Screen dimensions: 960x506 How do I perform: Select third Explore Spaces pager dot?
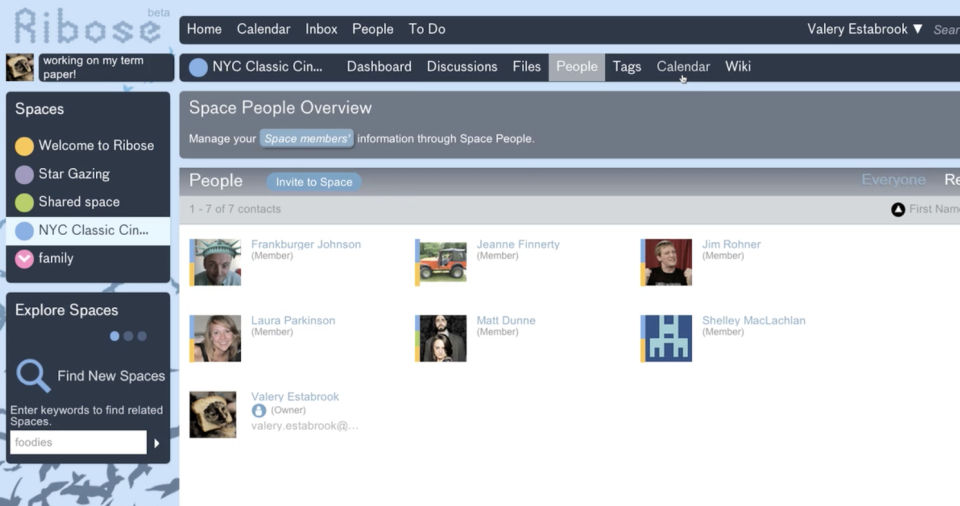coord(142,336)
